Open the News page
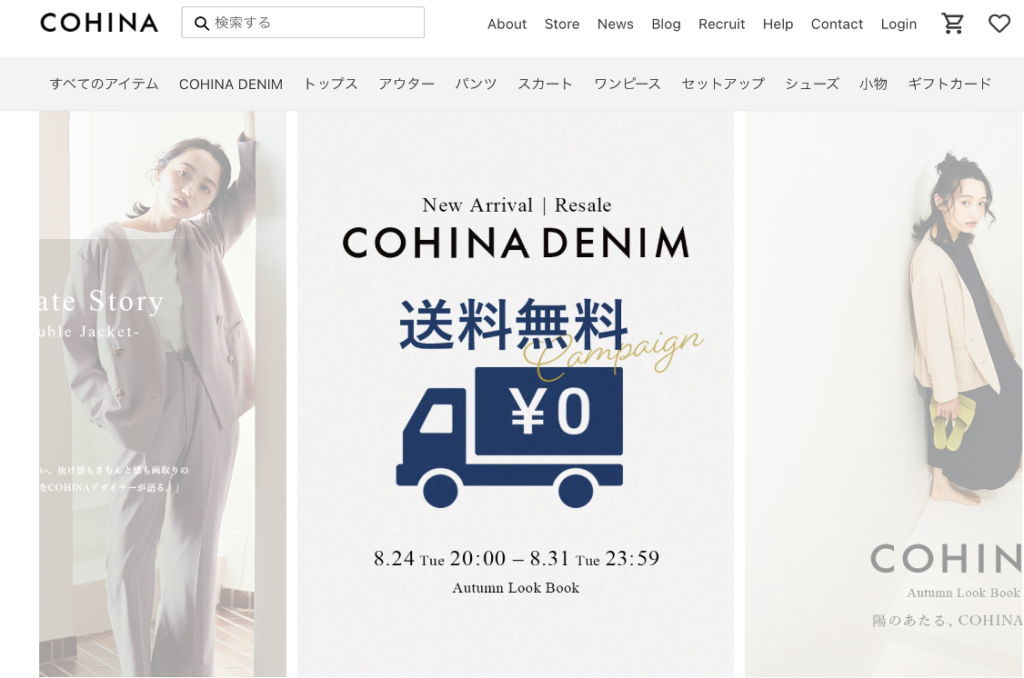Screen dimensions: 1024x678 click(x=615, y=24)
